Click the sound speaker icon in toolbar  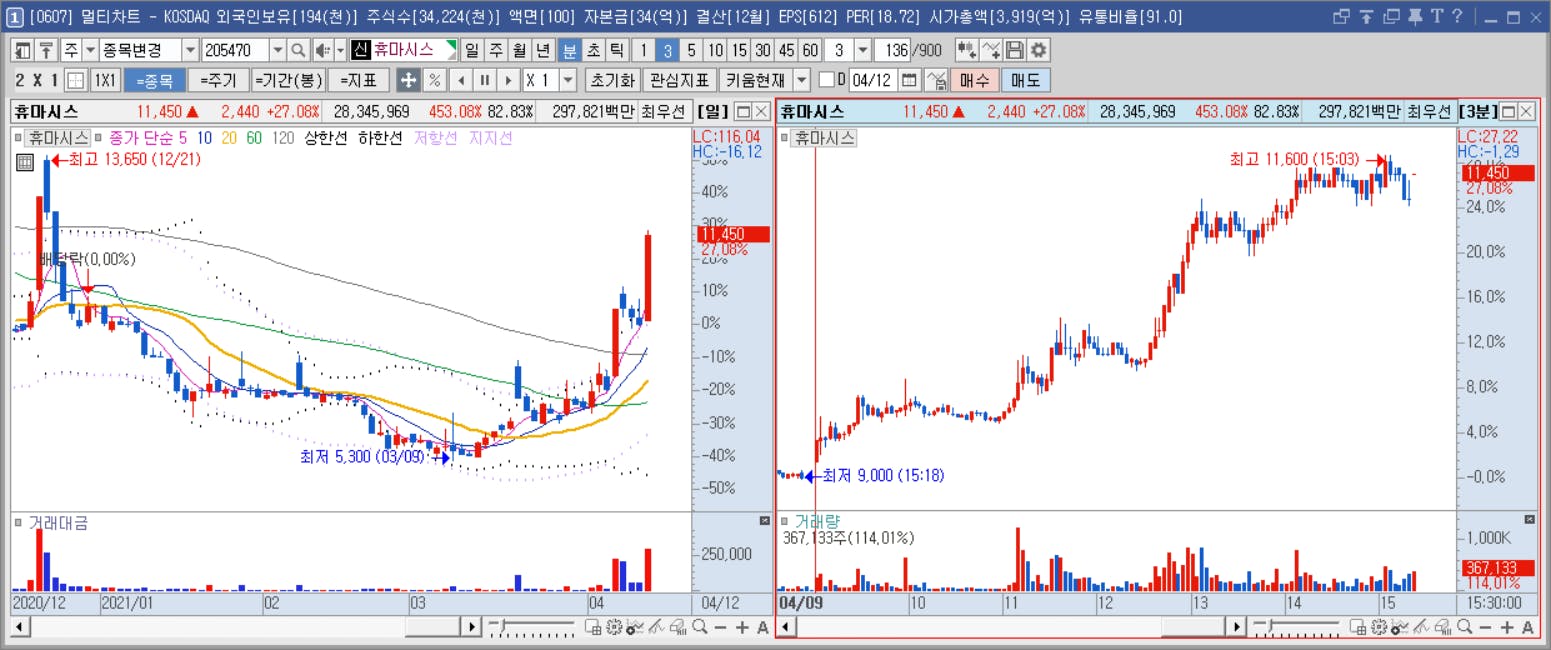pos(322,50)
